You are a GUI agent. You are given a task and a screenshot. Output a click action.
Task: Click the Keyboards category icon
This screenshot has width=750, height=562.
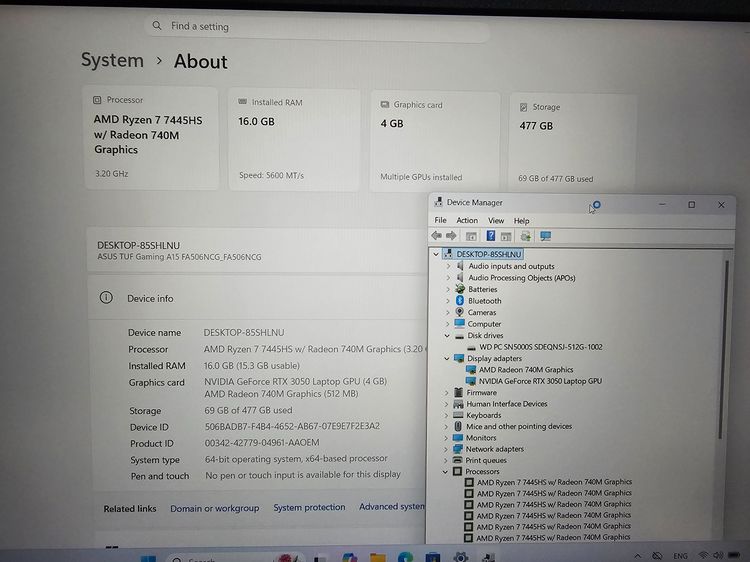pyautogui.click(x=458, y=415)
